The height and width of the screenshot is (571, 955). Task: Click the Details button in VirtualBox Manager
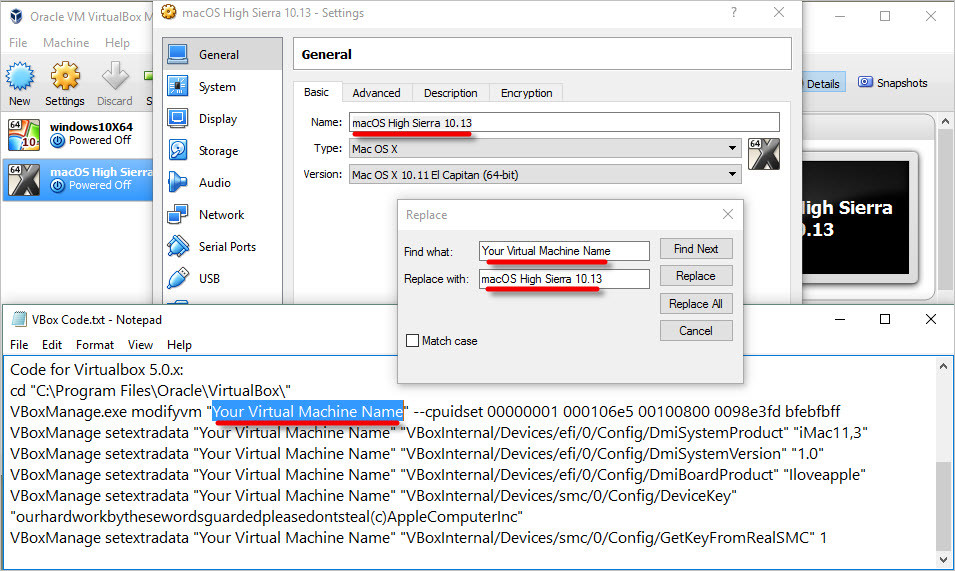click(x=823, y=83)
